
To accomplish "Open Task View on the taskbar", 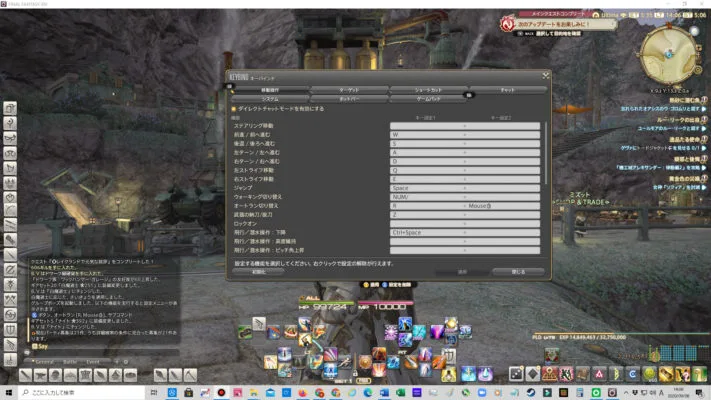I will [154, 392].
